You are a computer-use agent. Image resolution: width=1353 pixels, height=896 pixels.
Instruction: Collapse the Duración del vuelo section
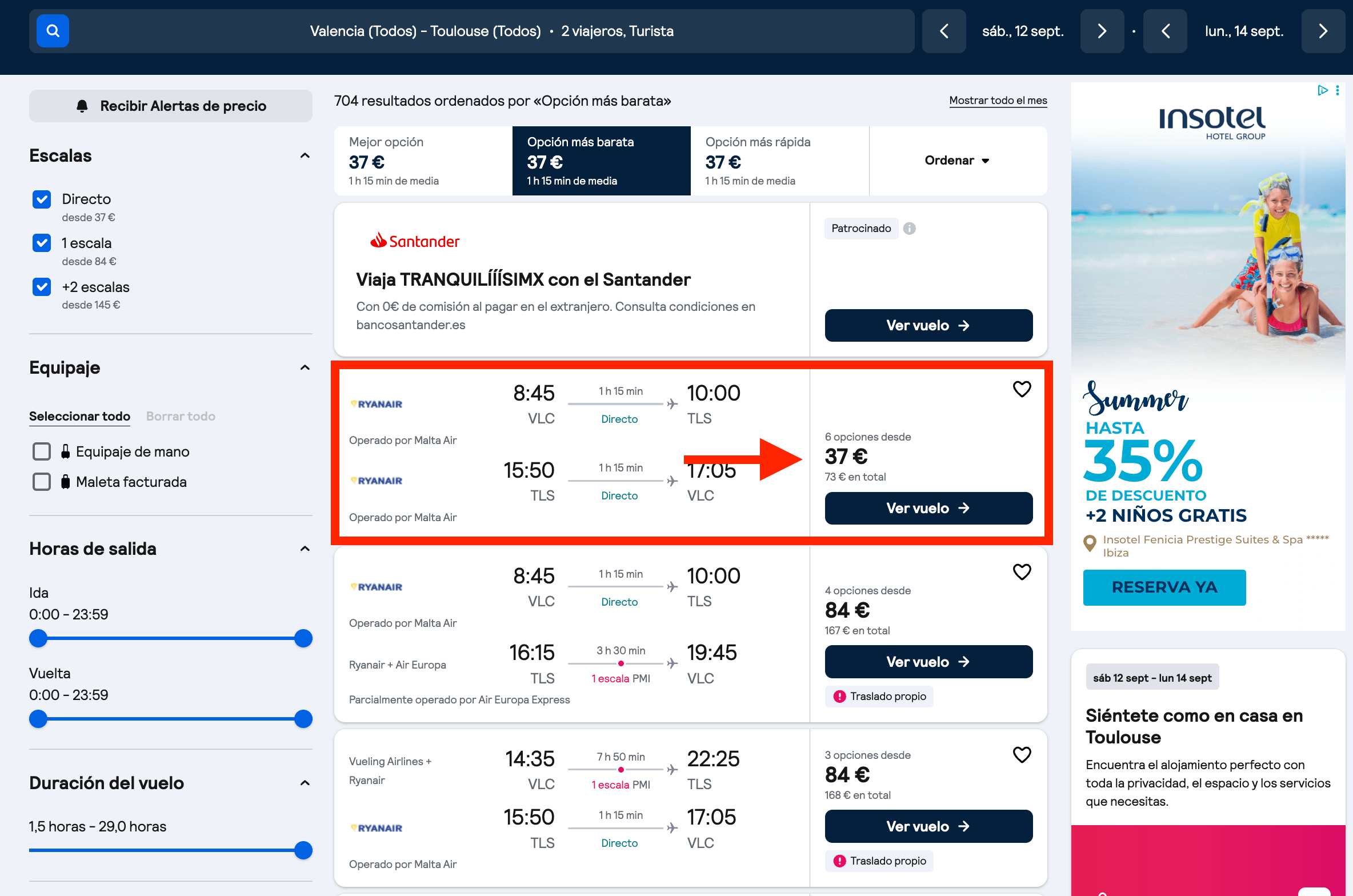305,783
